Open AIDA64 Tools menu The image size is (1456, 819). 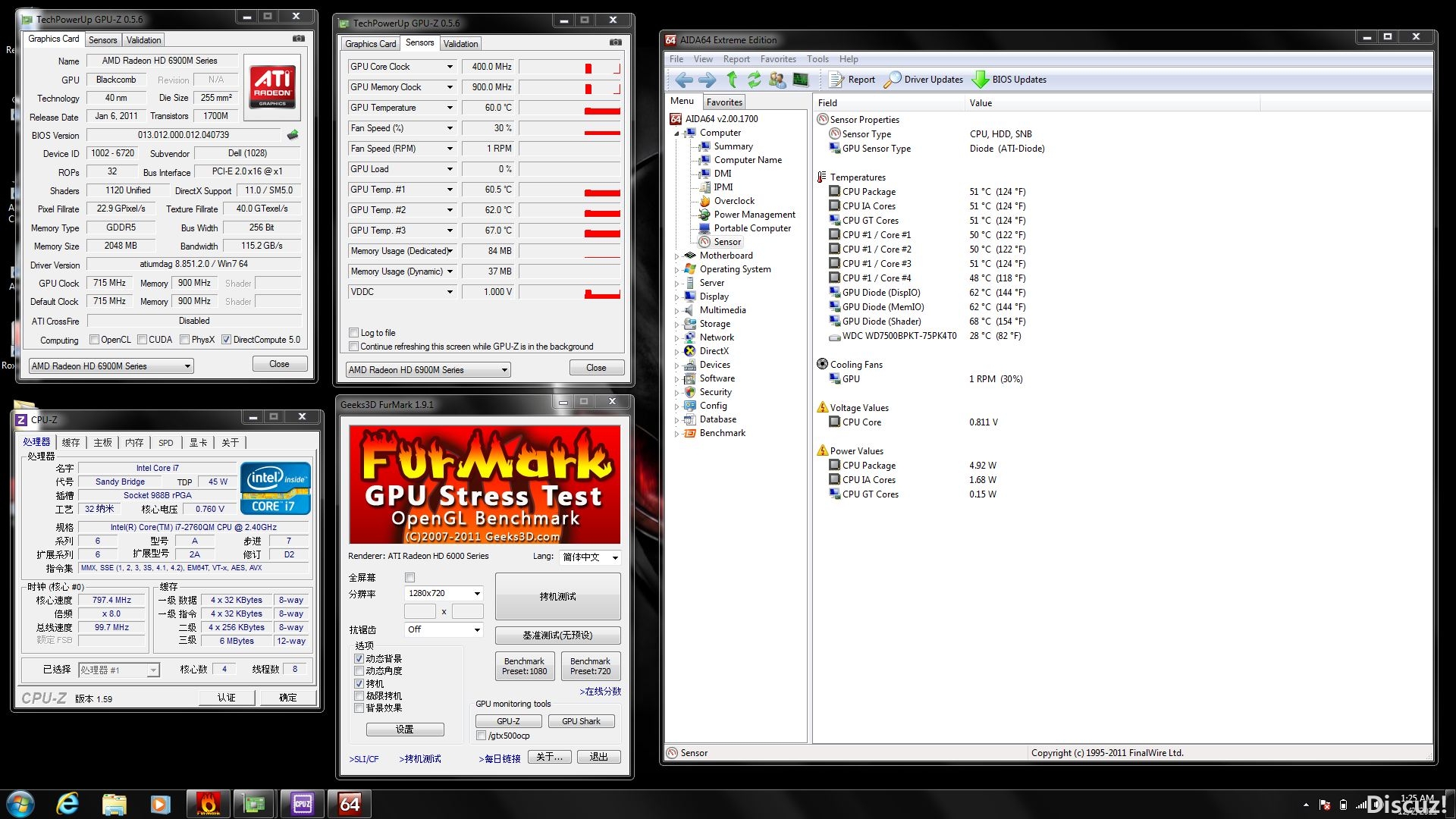coord(817,59)
